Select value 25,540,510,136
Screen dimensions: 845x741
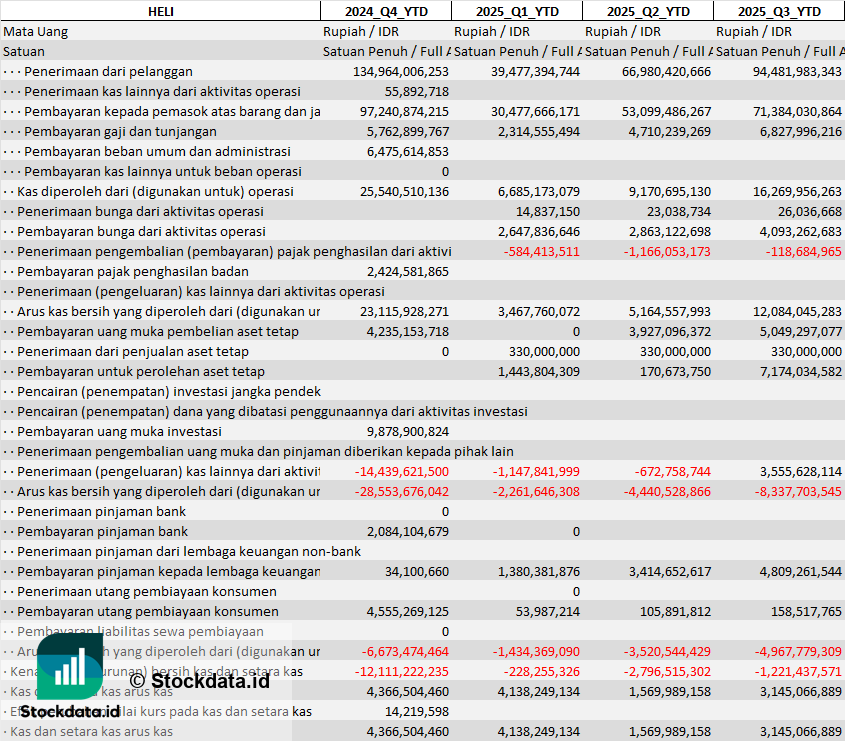[x=404, y=191]
